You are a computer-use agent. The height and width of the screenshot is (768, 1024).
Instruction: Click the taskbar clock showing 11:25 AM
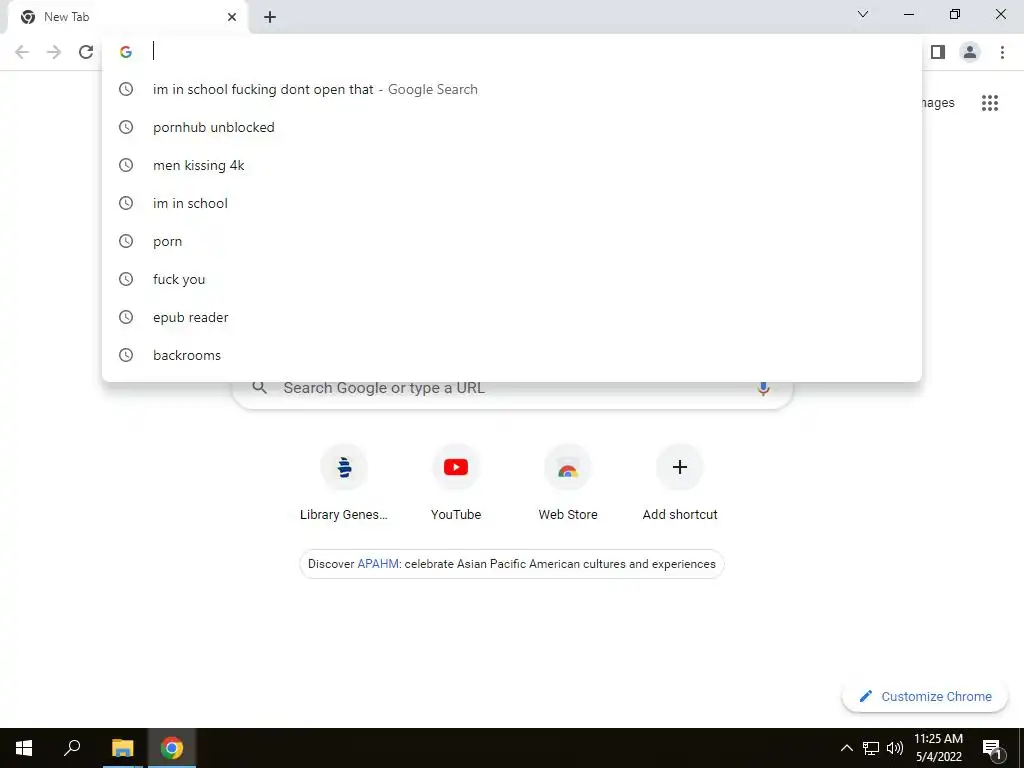[938, 748]
